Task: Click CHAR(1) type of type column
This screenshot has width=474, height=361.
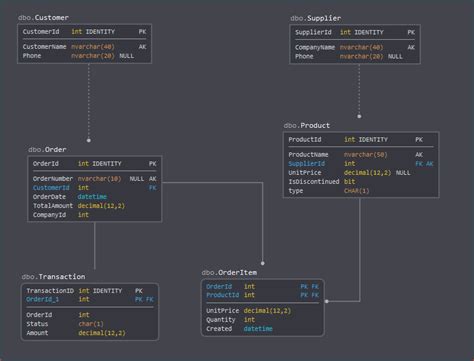Action: point(356,191)
